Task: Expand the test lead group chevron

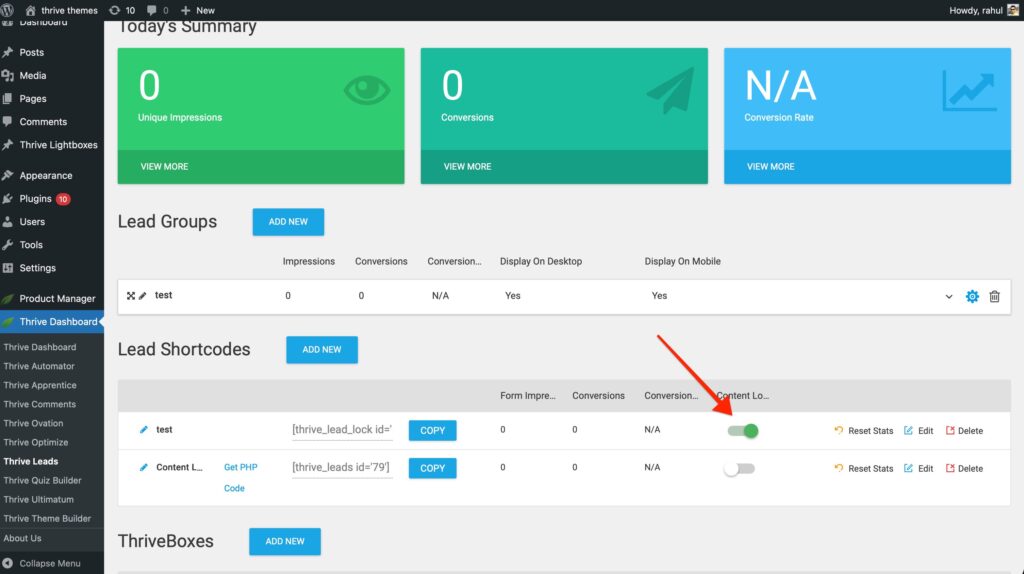Action: 949,296
